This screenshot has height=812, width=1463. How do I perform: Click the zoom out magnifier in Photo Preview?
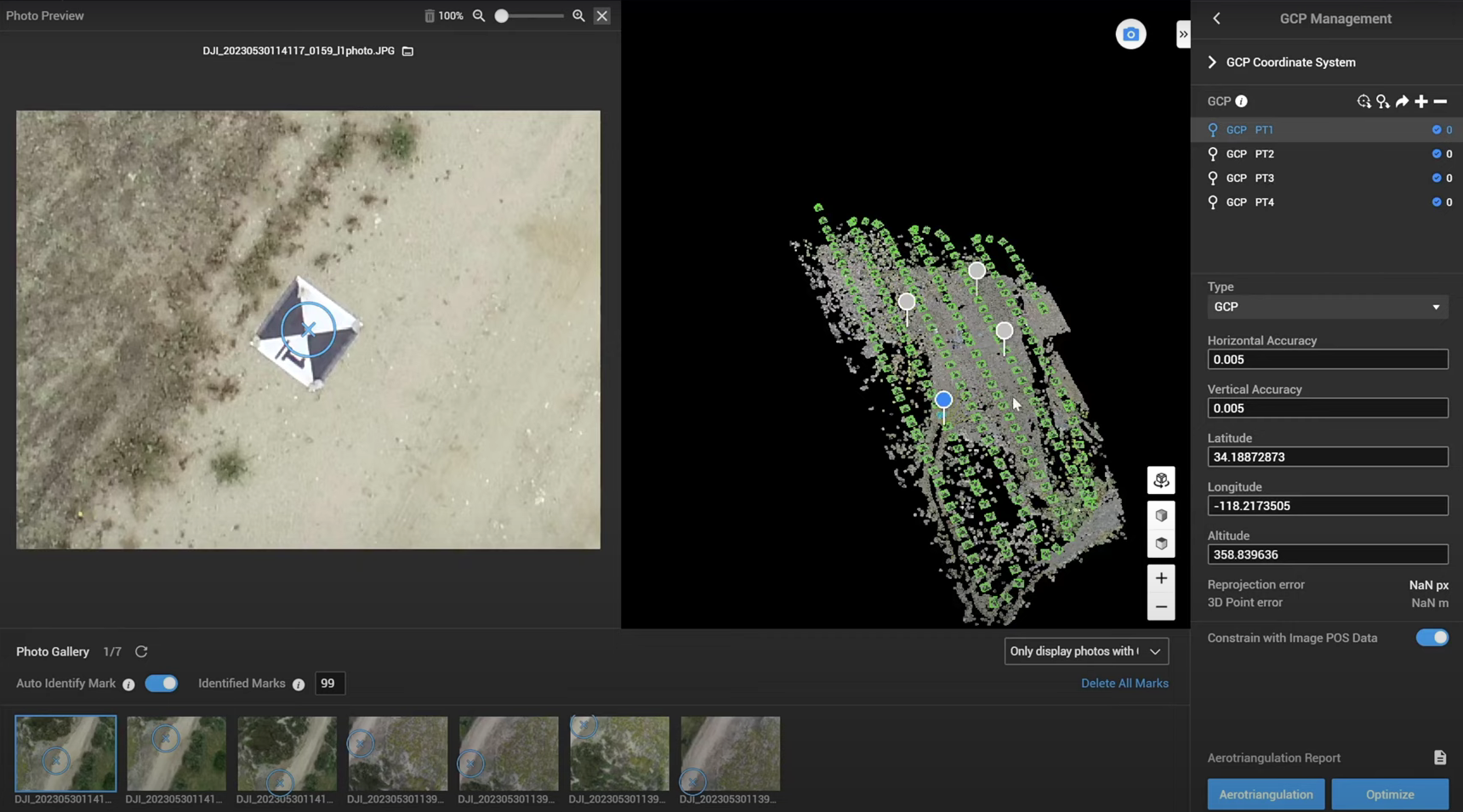[x=479, y=16]
